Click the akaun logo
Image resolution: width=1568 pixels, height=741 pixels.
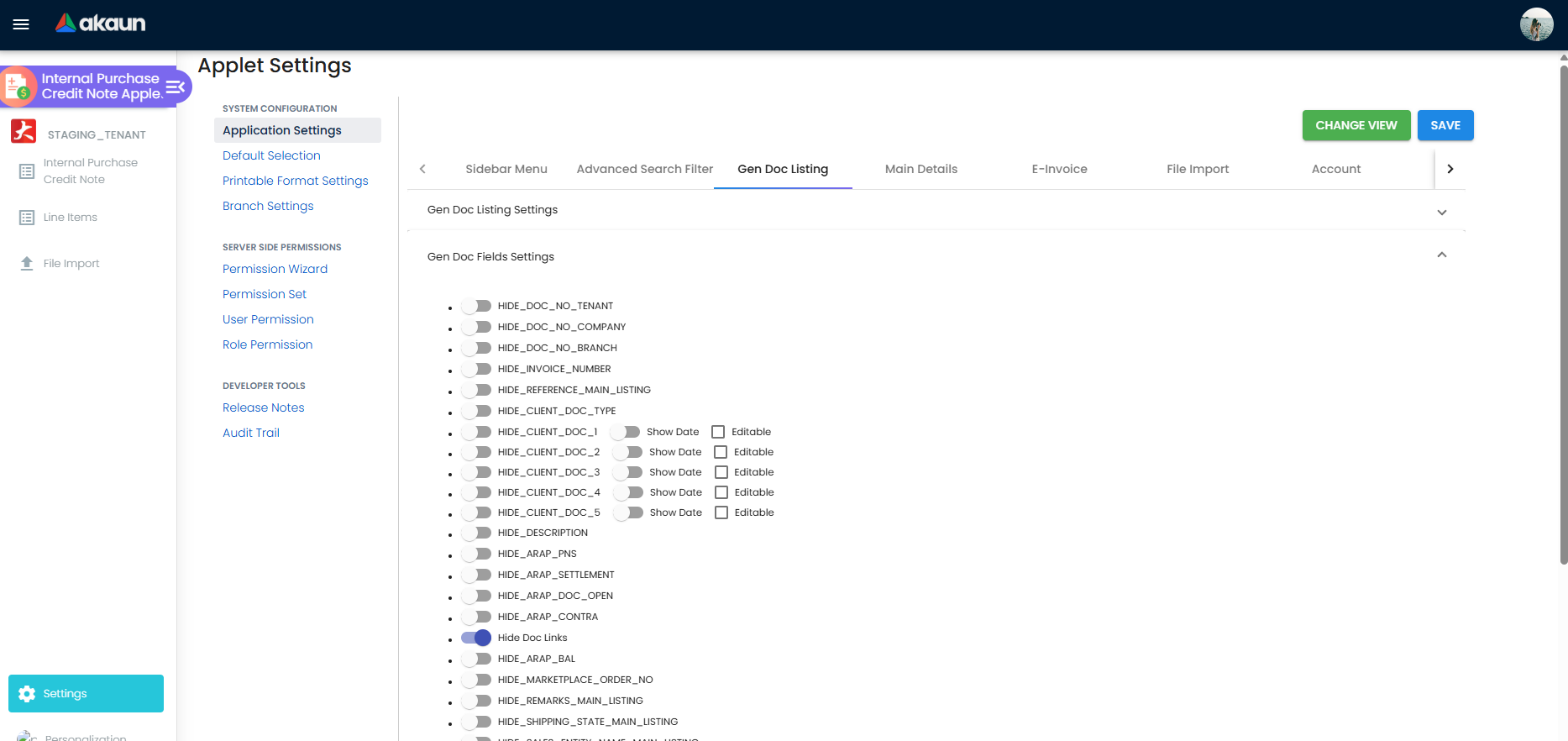(100, 23)
